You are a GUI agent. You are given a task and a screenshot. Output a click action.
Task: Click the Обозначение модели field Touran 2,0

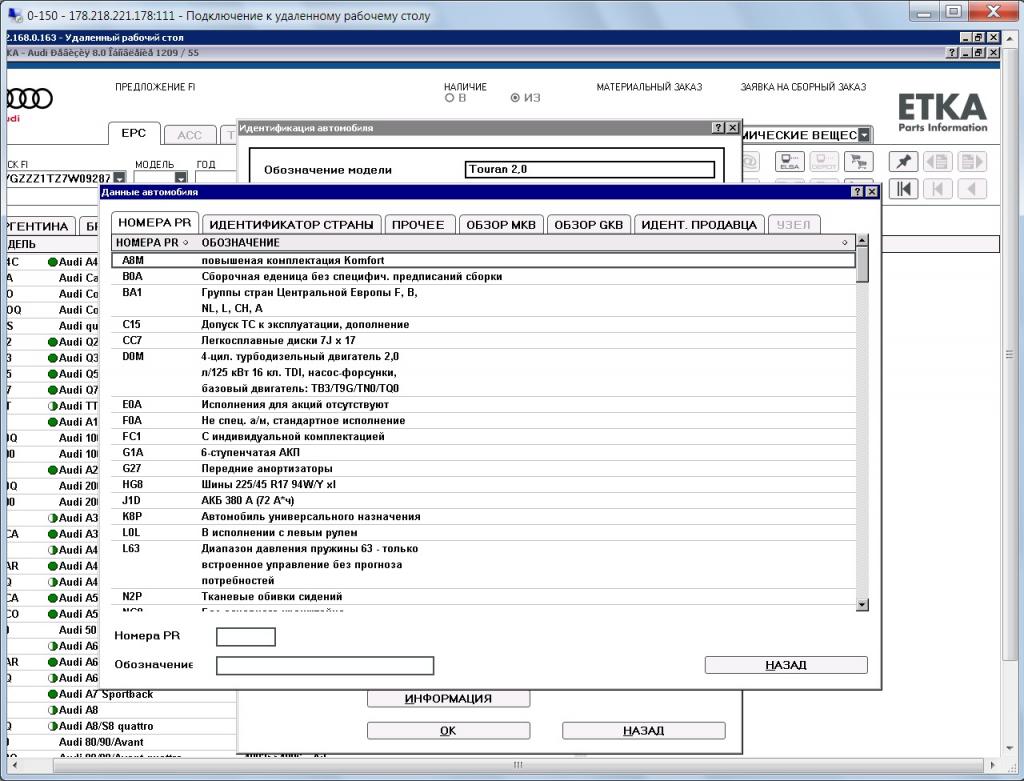click(x=590, y=169)
